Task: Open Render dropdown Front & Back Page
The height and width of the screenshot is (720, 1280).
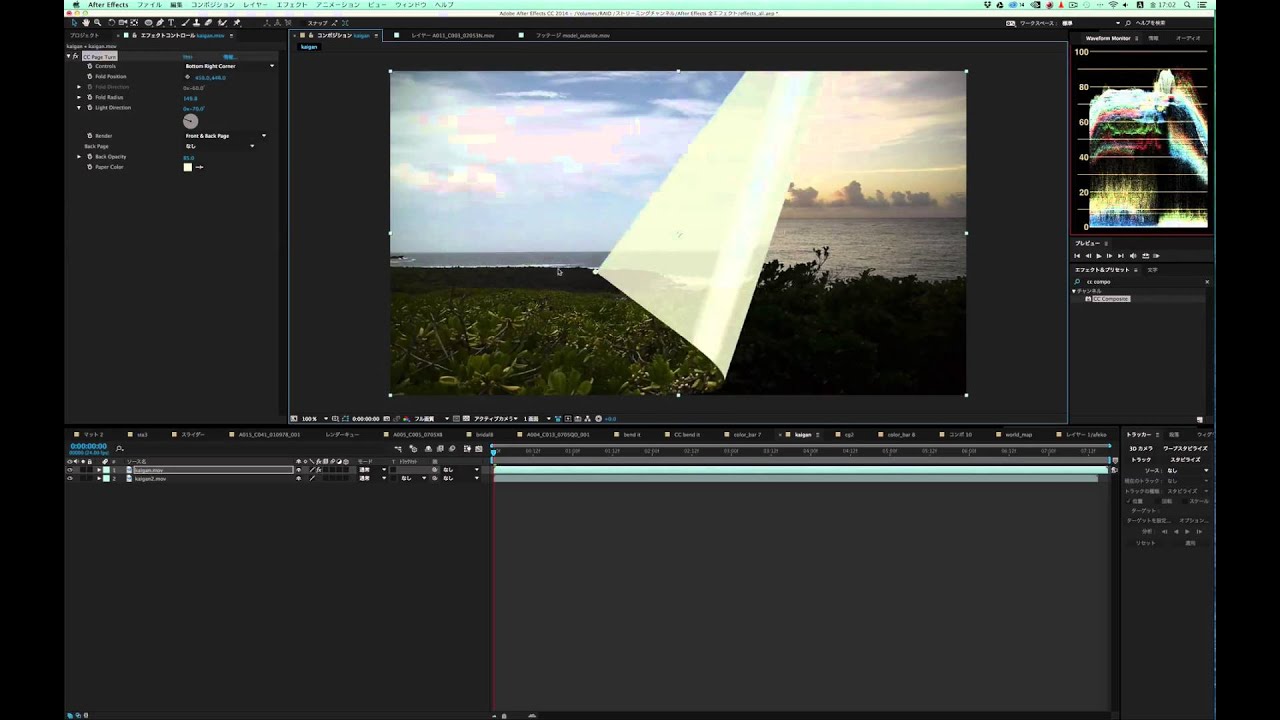Action: click(225, 136)
